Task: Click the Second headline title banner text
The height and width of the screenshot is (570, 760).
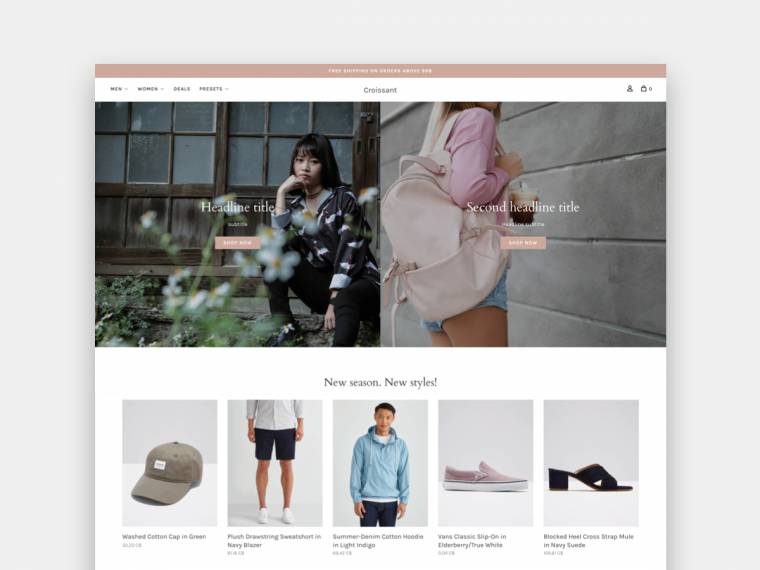Action: 523,207
